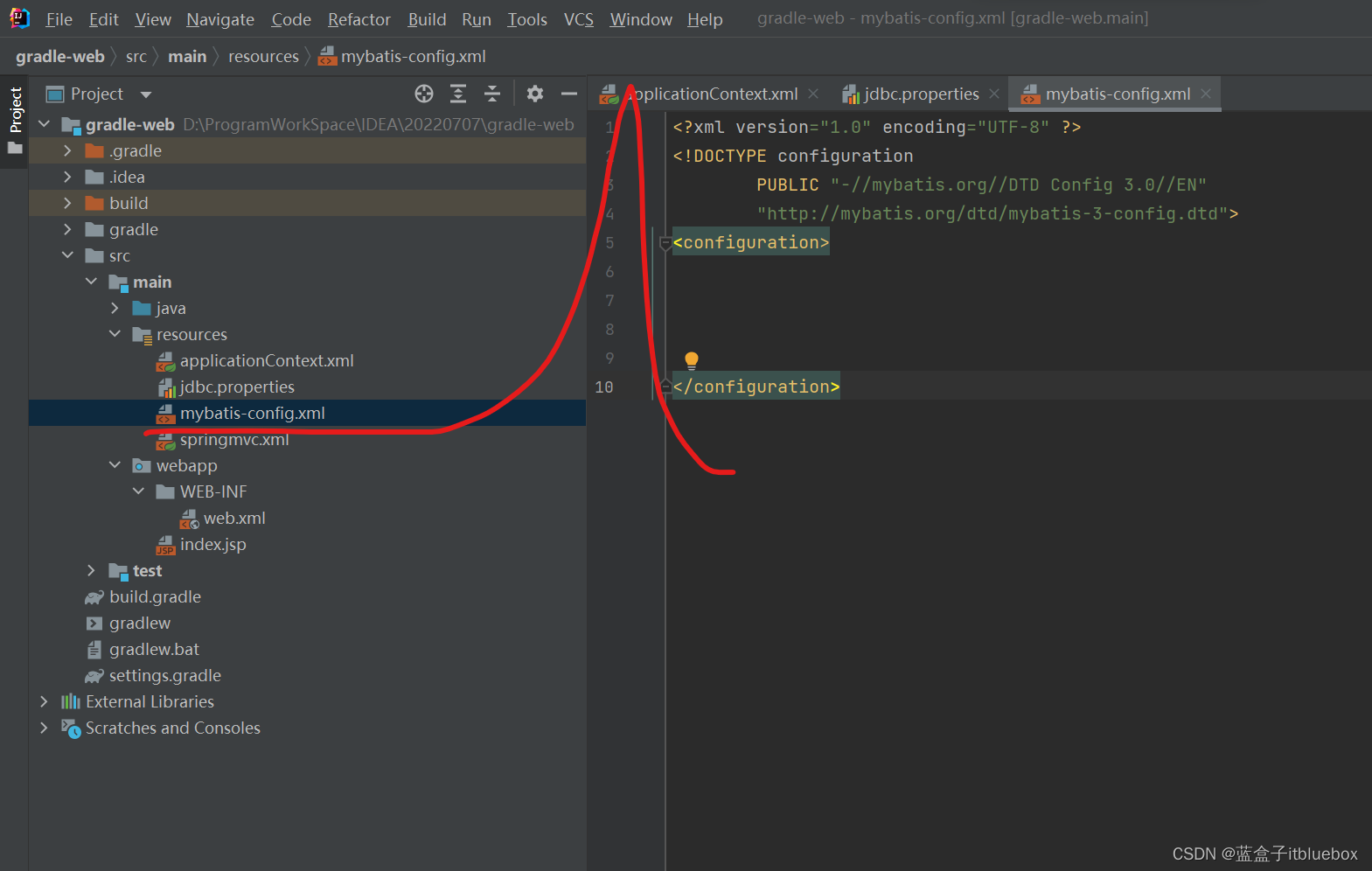Open the Build menu
The image size is (1372, 871).
click(x=427, y=19)
